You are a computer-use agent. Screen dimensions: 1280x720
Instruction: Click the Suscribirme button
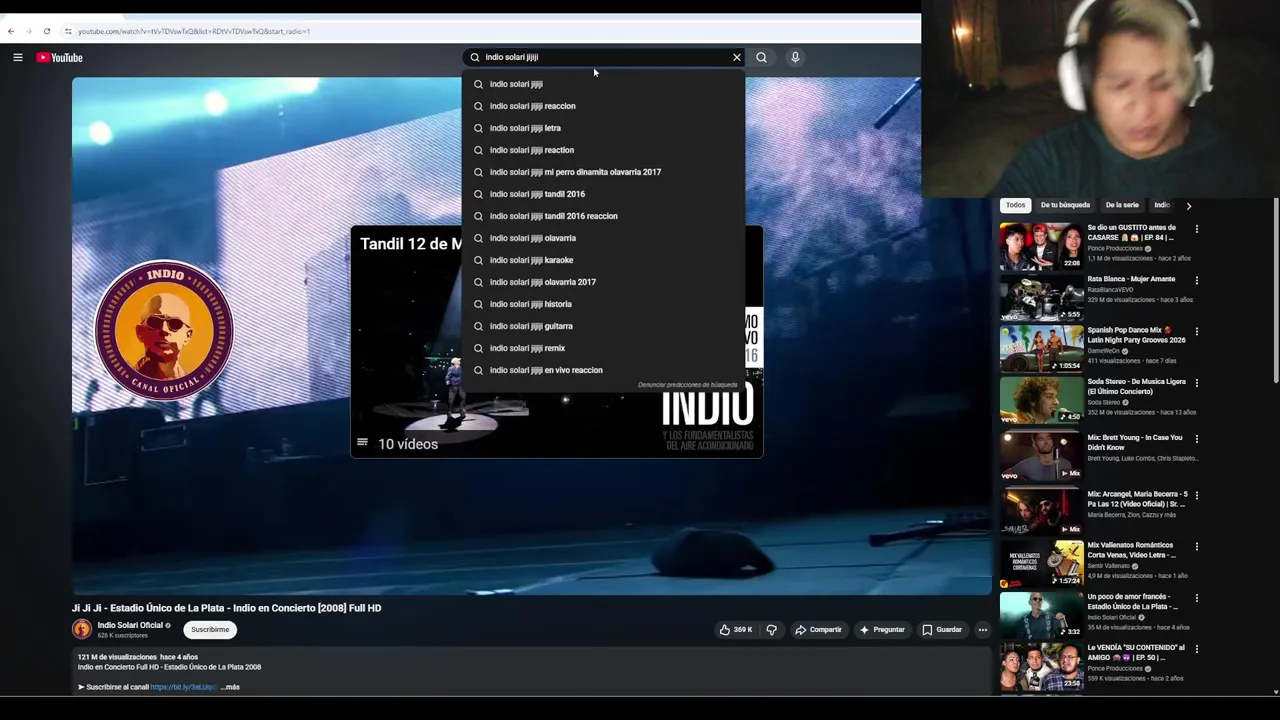point(210,630)
